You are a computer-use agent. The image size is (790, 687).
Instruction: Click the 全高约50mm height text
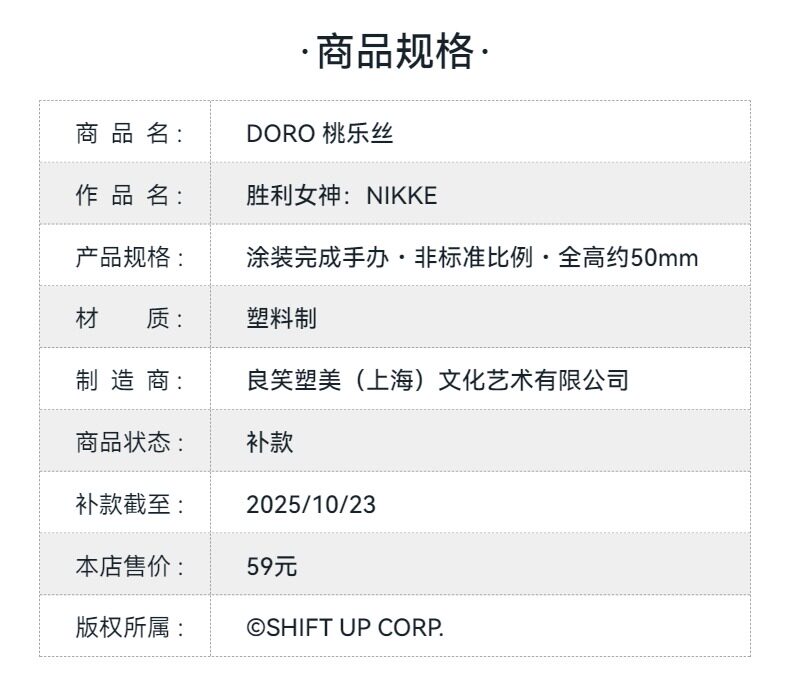tap(628, 257)
